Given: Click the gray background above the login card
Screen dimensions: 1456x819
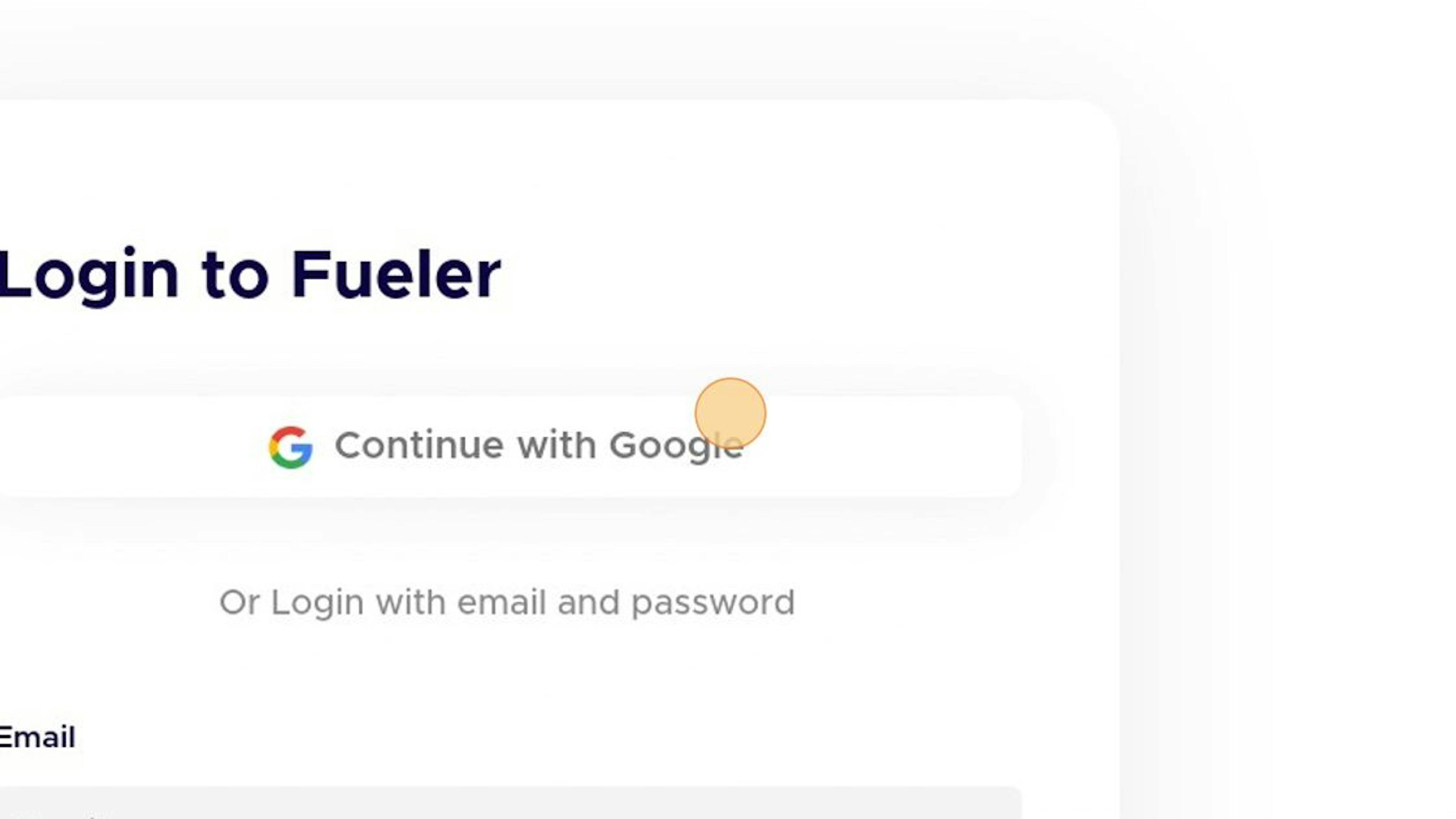Looking at the screenshot, I should 565,48.
